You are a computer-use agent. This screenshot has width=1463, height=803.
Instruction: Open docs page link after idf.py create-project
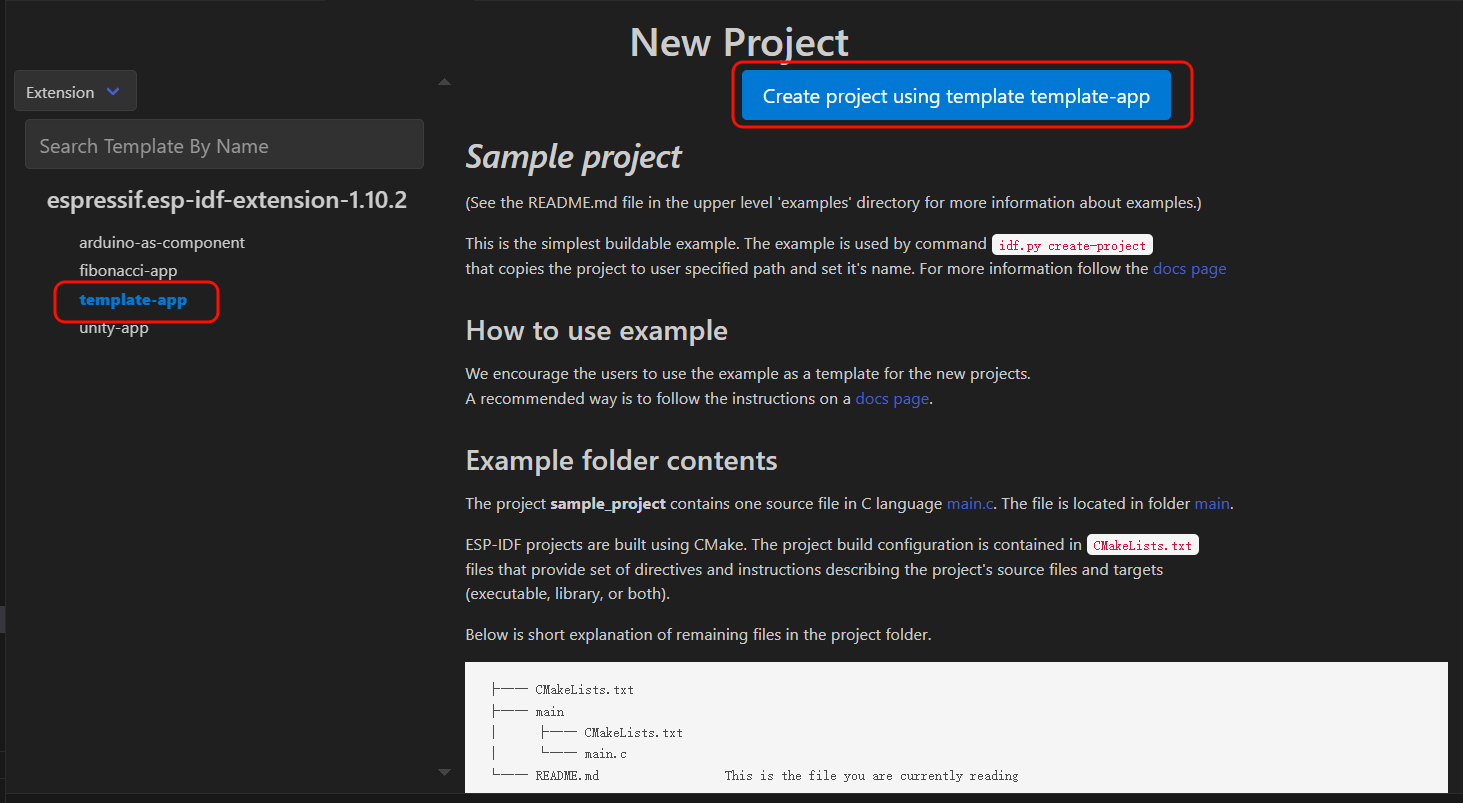pos(1189,269)
